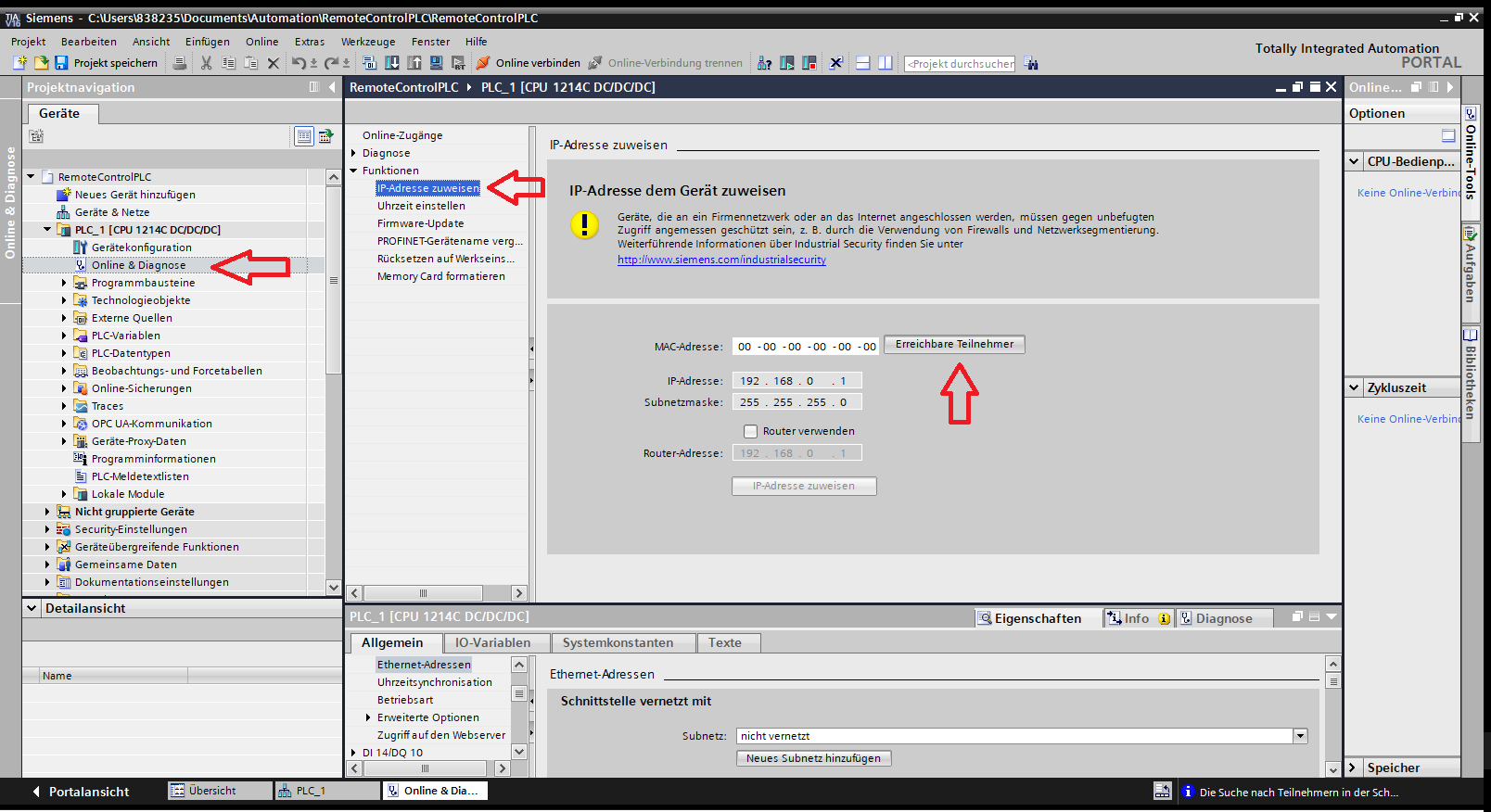The width and height of the screenshot is (1491, 812).
Task: Expand Erweiterte Optionen in properties
Action: tap(368, 717)
